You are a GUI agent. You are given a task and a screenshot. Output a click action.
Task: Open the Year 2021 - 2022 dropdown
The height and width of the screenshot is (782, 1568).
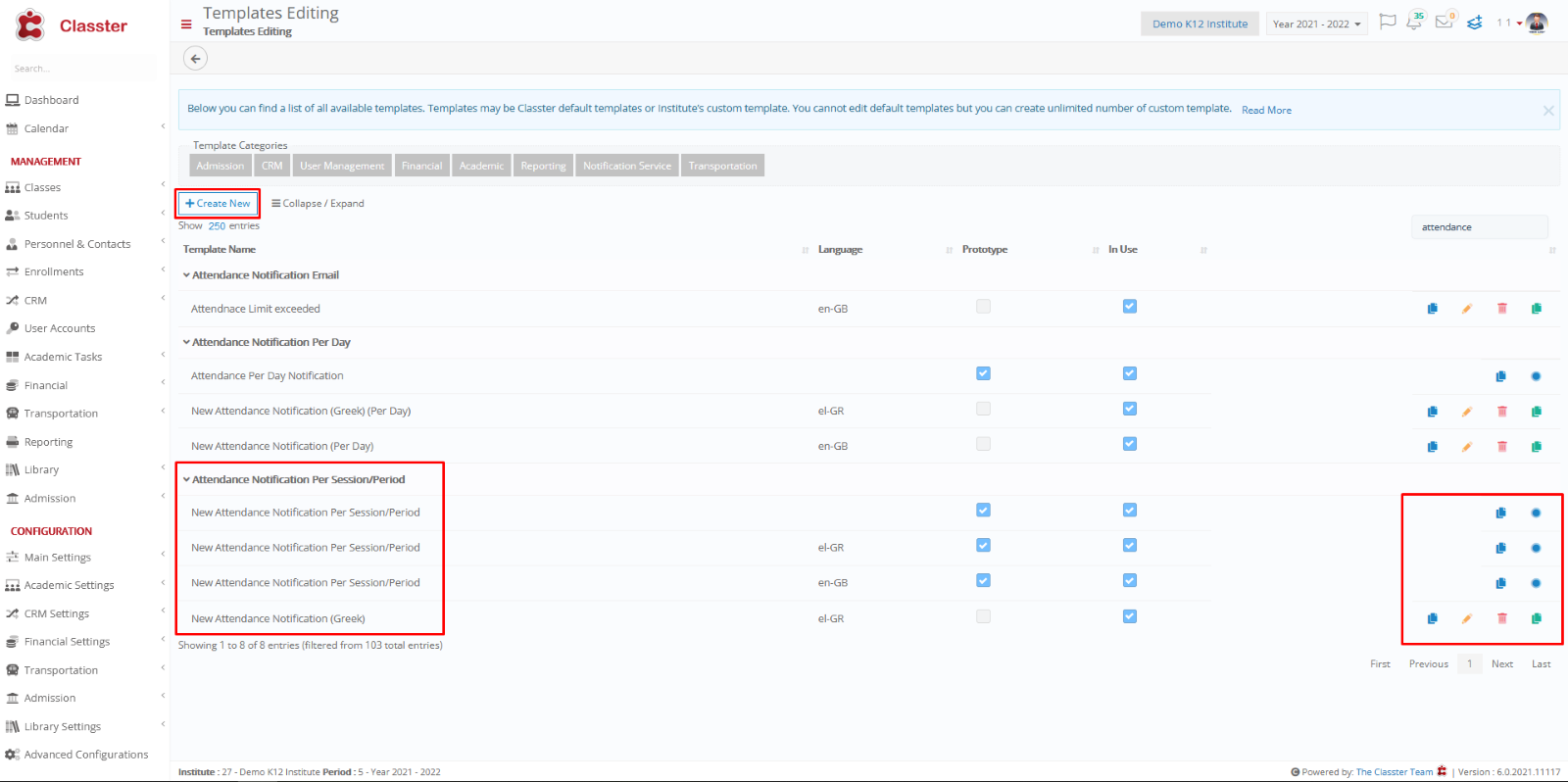[1316, 24]
